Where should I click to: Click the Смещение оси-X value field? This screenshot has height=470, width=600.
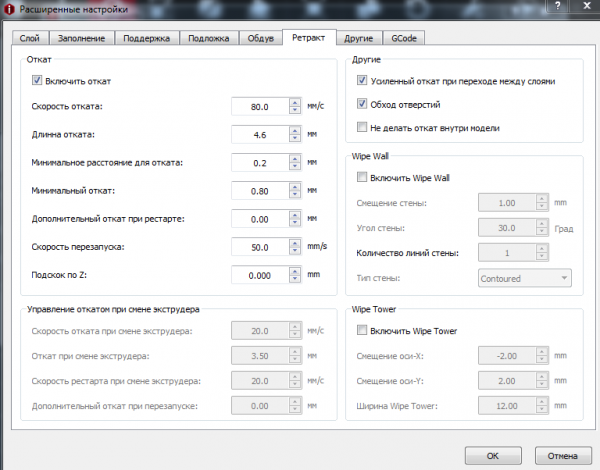[x=507, y=356]
